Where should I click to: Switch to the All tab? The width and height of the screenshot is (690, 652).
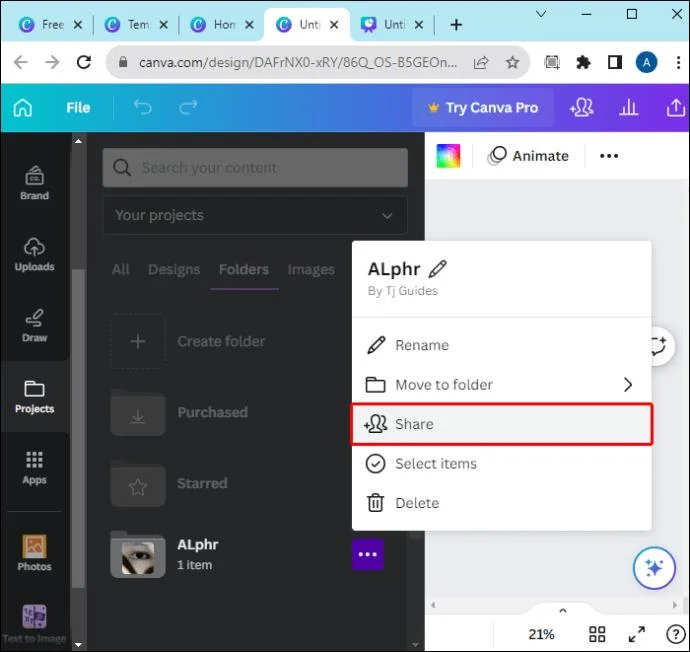(121, 269)
